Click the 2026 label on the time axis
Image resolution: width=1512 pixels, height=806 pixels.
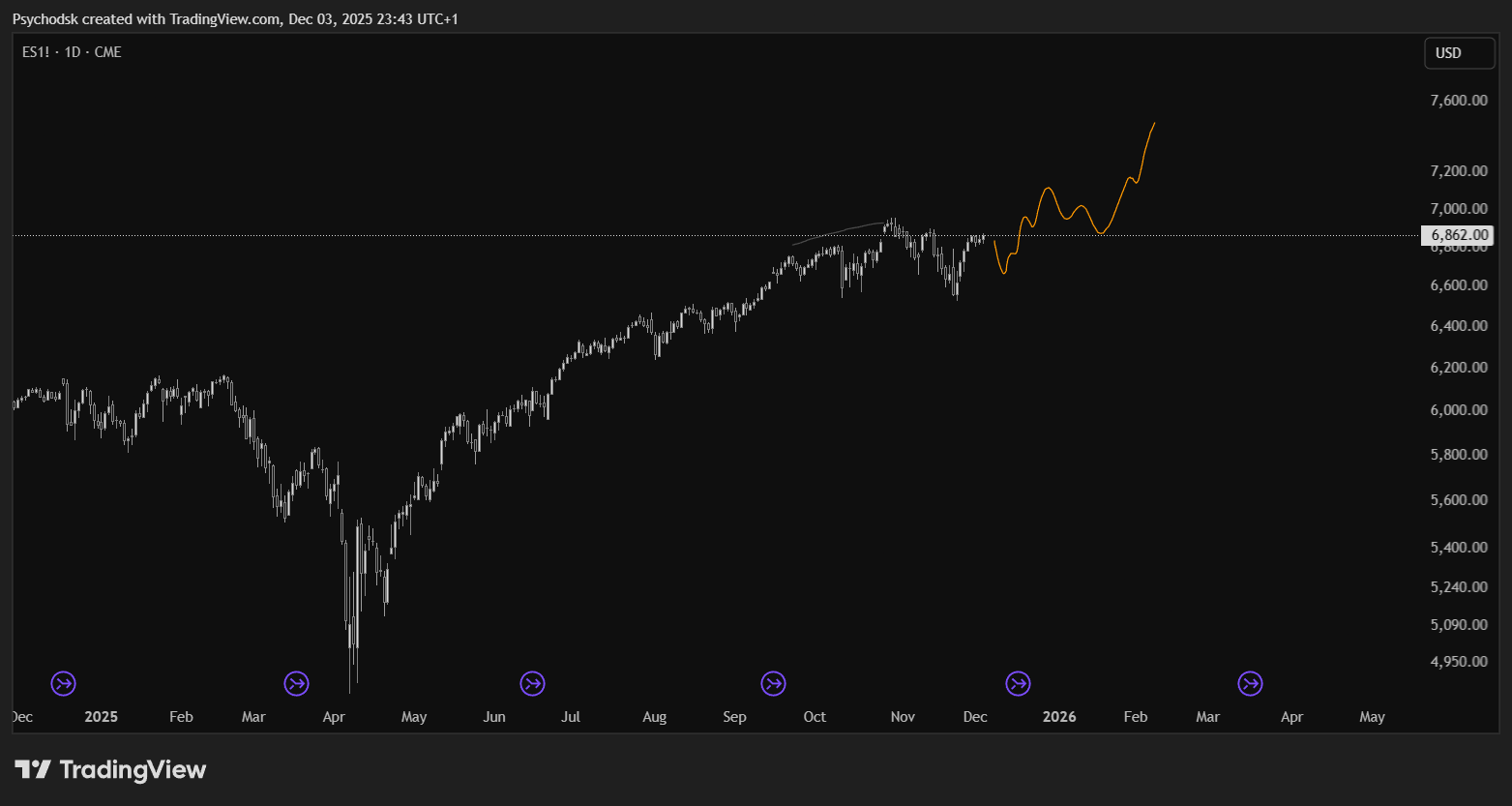pos(1059,717)
